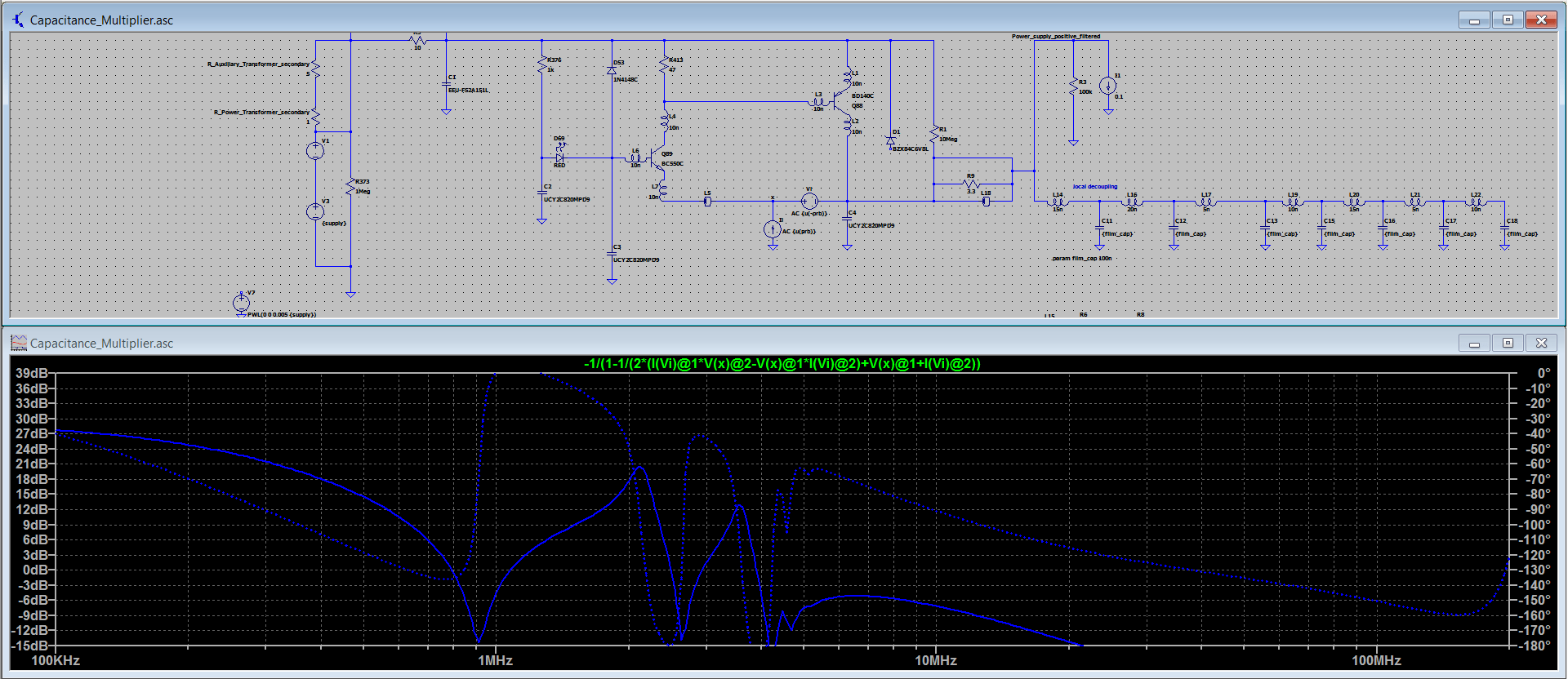This screenshot has height=679, width=1568.
Task: Click the Power_supply_positive_filtered net label
Action: (1056, 37)
